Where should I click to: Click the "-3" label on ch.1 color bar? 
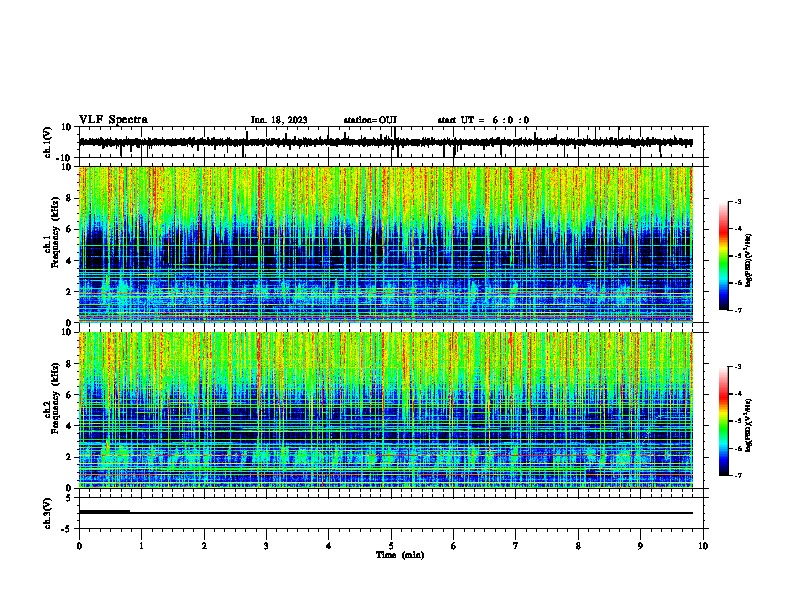737,201
